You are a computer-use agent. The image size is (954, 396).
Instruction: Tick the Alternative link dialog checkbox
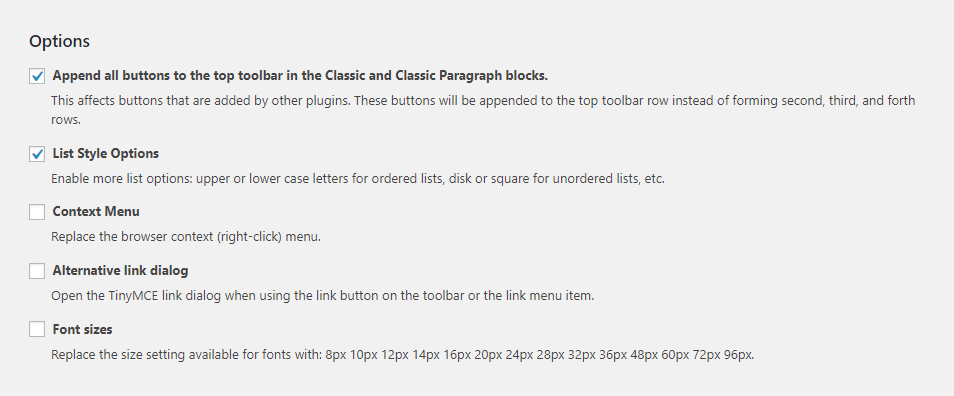tap(37, 271)
